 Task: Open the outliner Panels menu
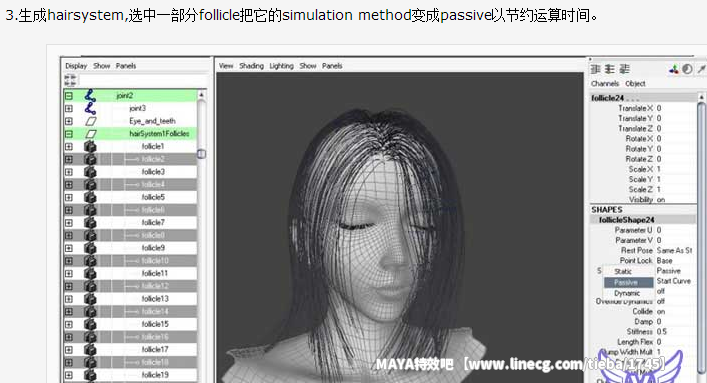[x=126, y=66]
